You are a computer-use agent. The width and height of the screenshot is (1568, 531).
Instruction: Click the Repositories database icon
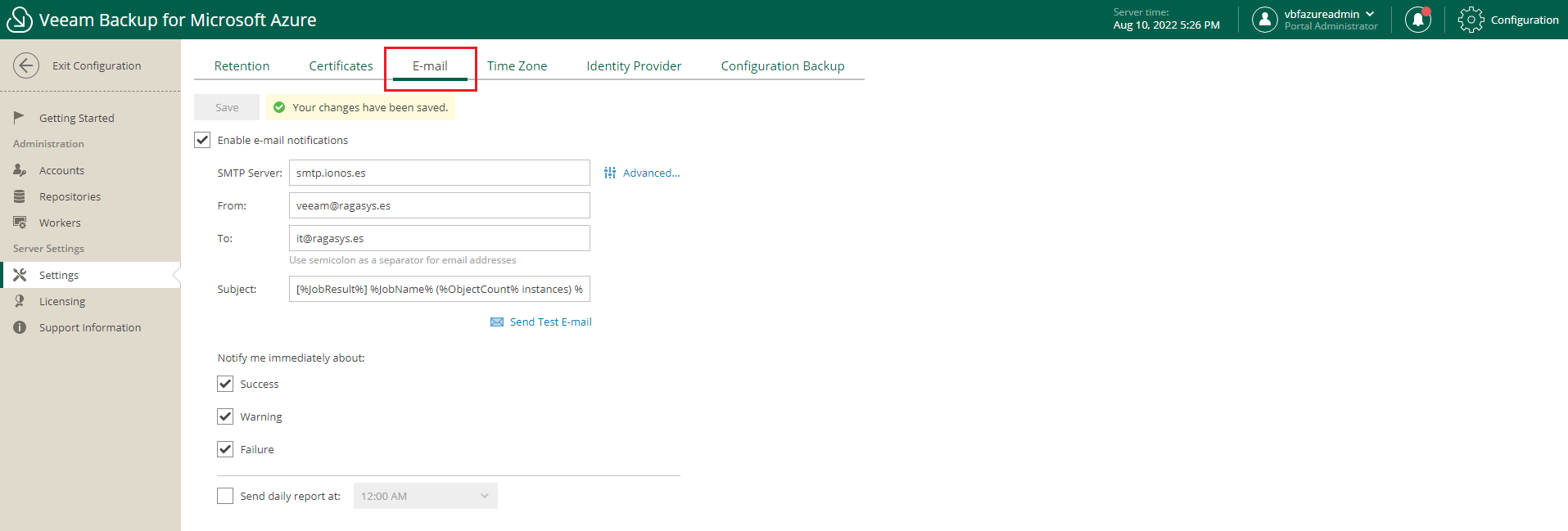pyautogui.click(x=19, y=196)
